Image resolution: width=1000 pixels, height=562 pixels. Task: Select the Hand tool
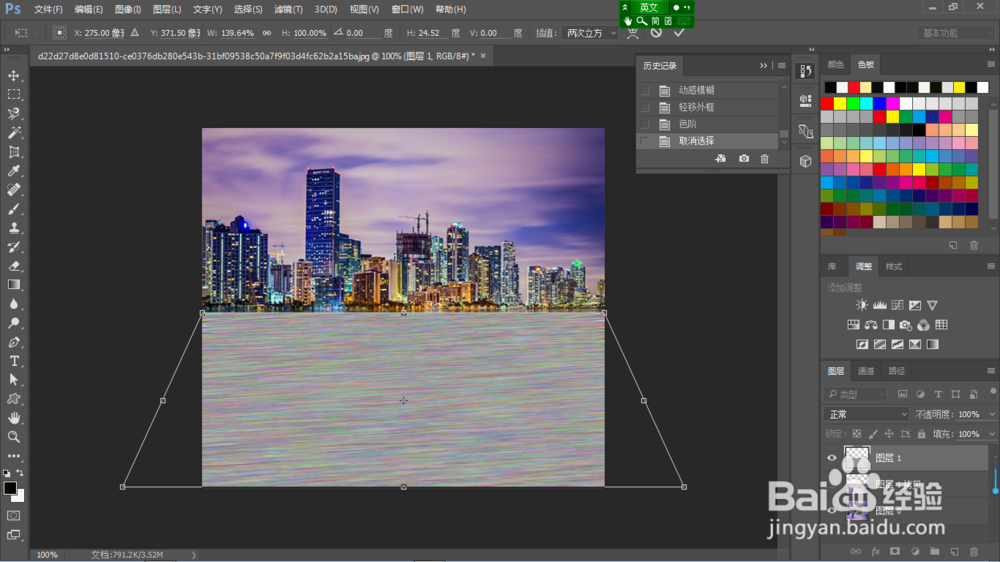pyautogui.click(x=13, y=418)
